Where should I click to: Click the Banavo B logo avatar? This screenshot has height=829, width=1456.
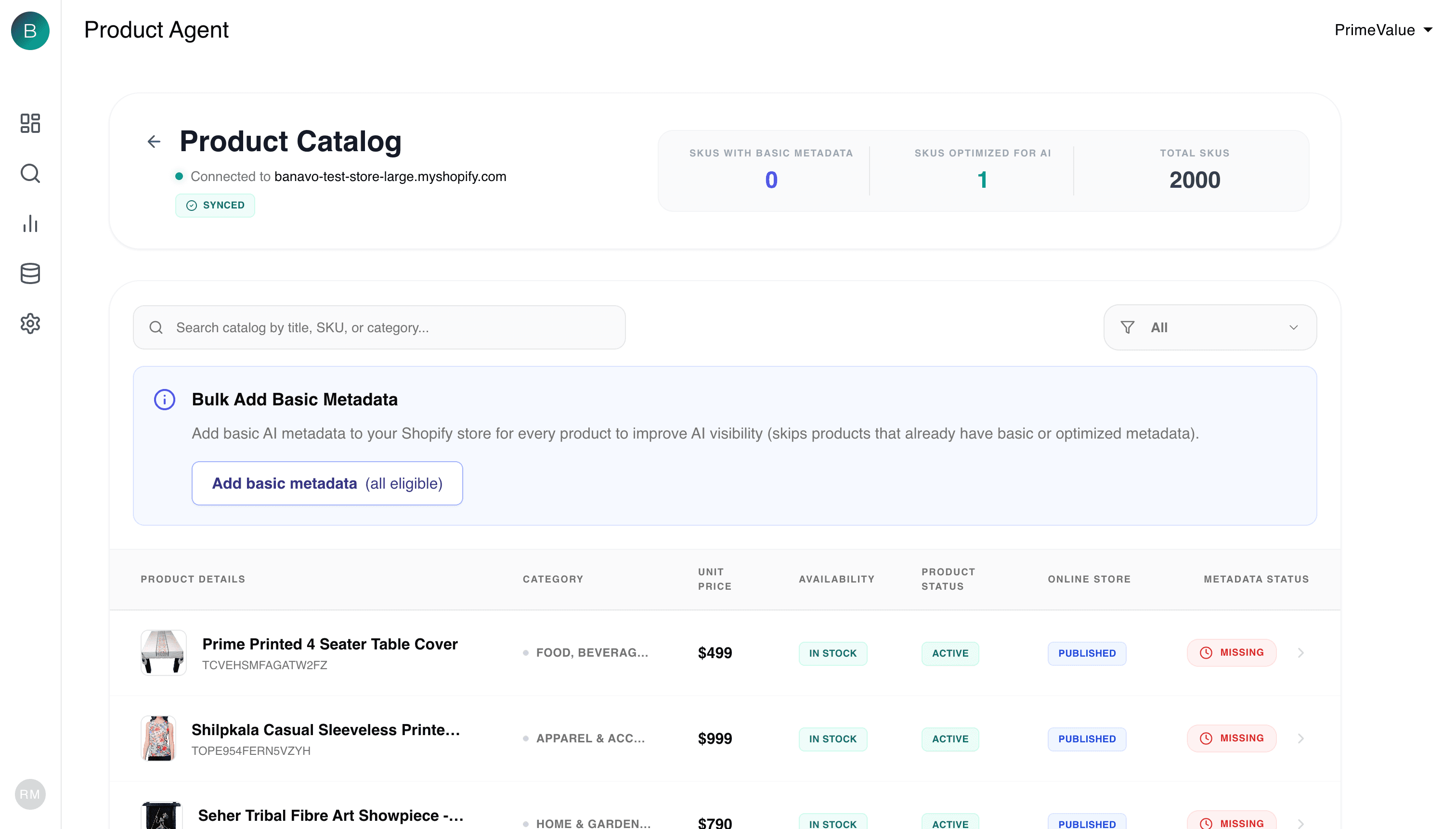30,30
